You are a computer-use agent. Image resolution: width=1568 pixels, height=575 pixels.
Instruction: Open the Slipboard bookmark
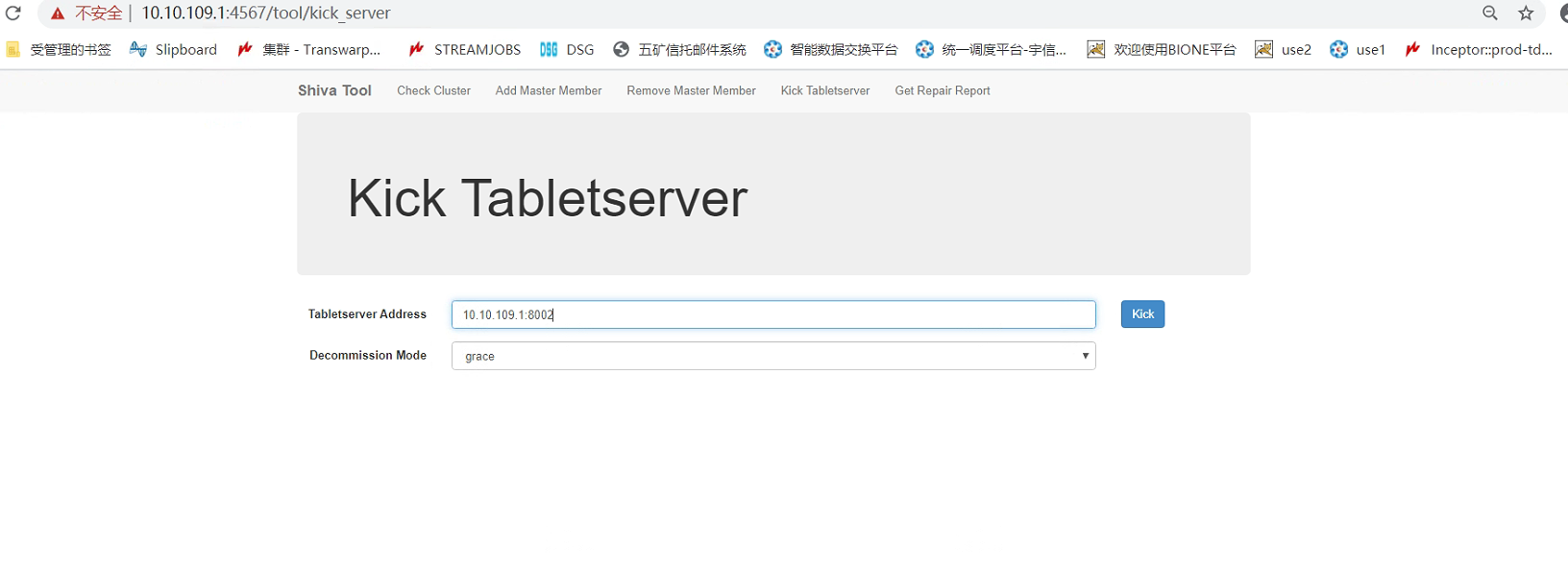coord(174,50)
